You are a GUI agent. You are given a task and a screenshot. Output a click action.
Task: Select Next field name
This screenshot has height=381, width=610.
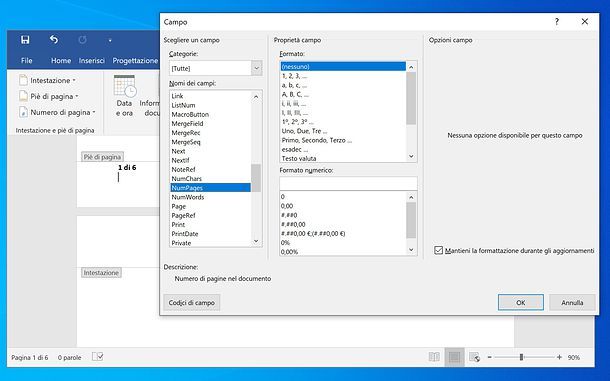[210, 151]
